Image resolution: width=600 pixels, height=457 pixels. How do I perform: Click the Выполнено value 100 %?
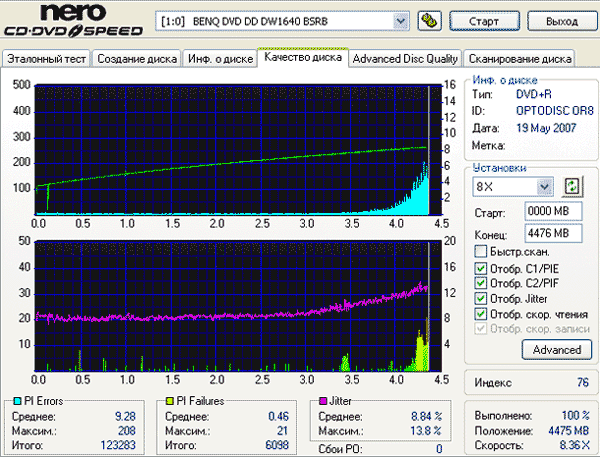click(x=576, y=415)
